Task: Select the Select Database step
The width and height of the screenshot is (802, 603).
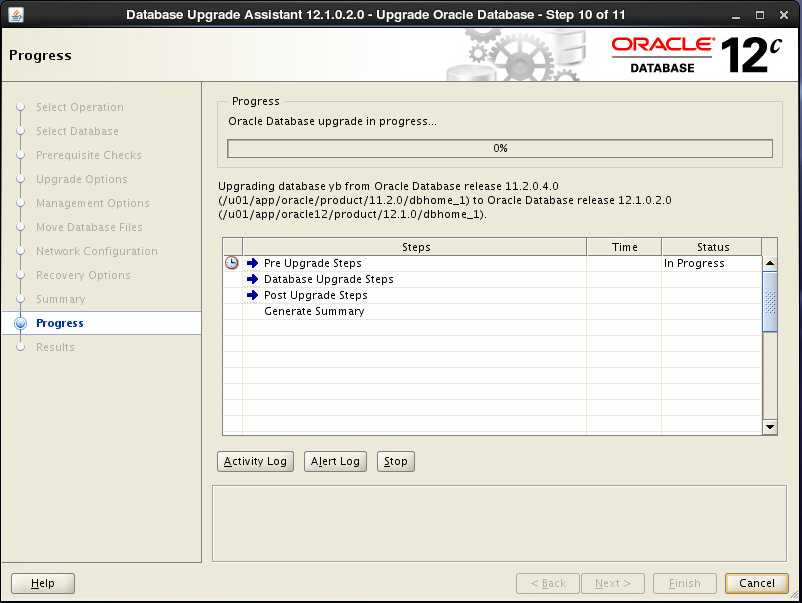Action: [x=77, y=131]
